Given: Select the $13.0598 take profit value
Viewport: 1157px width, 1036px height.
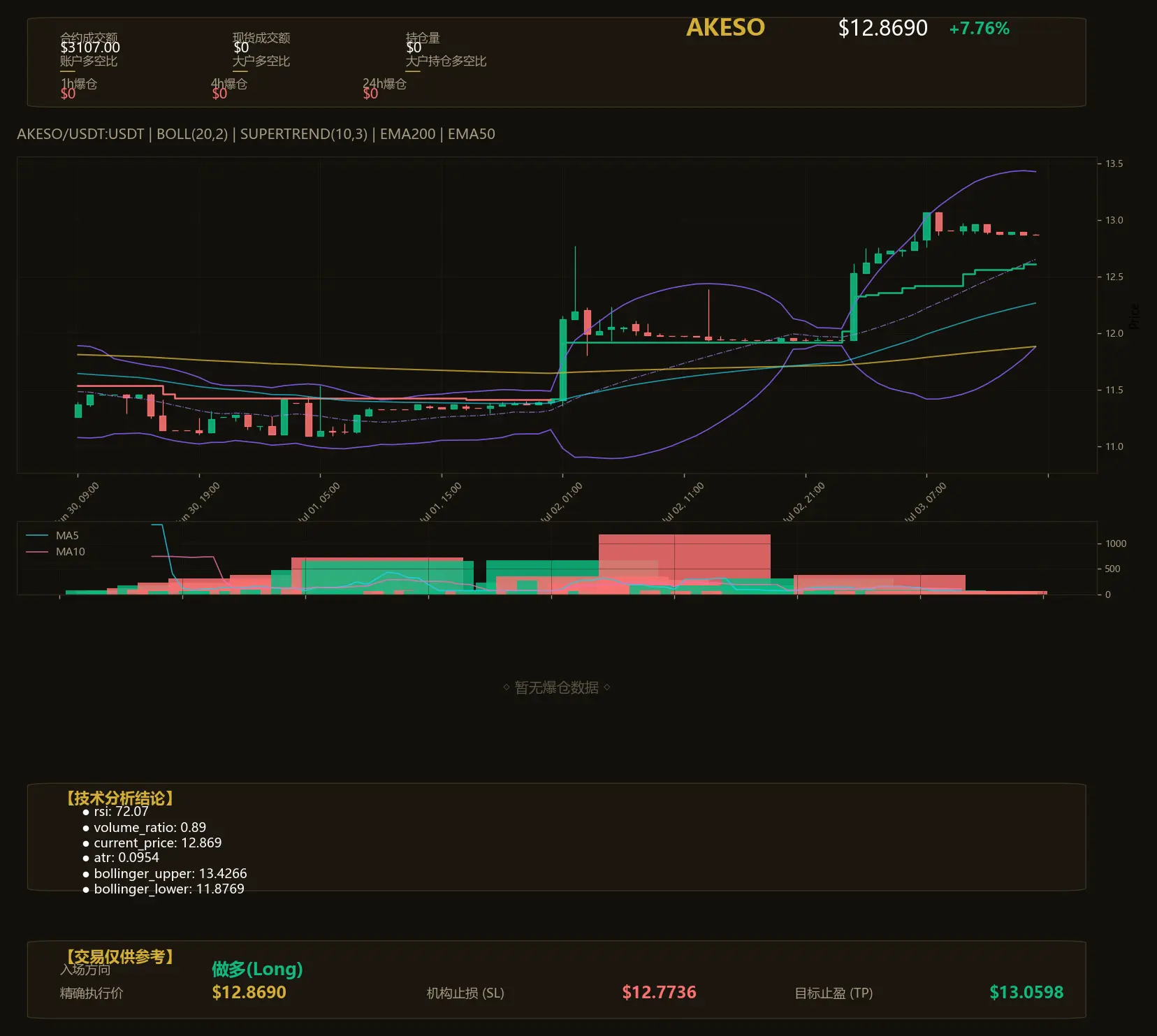Looking at the screenshot, I should (x=1026, y=993).
